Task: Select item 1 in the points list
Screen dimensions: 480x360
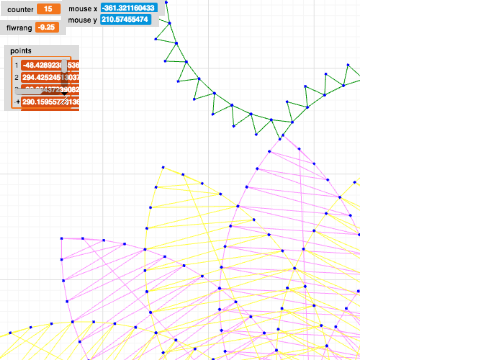Action: pyautogui.click(x=50, y=65)
